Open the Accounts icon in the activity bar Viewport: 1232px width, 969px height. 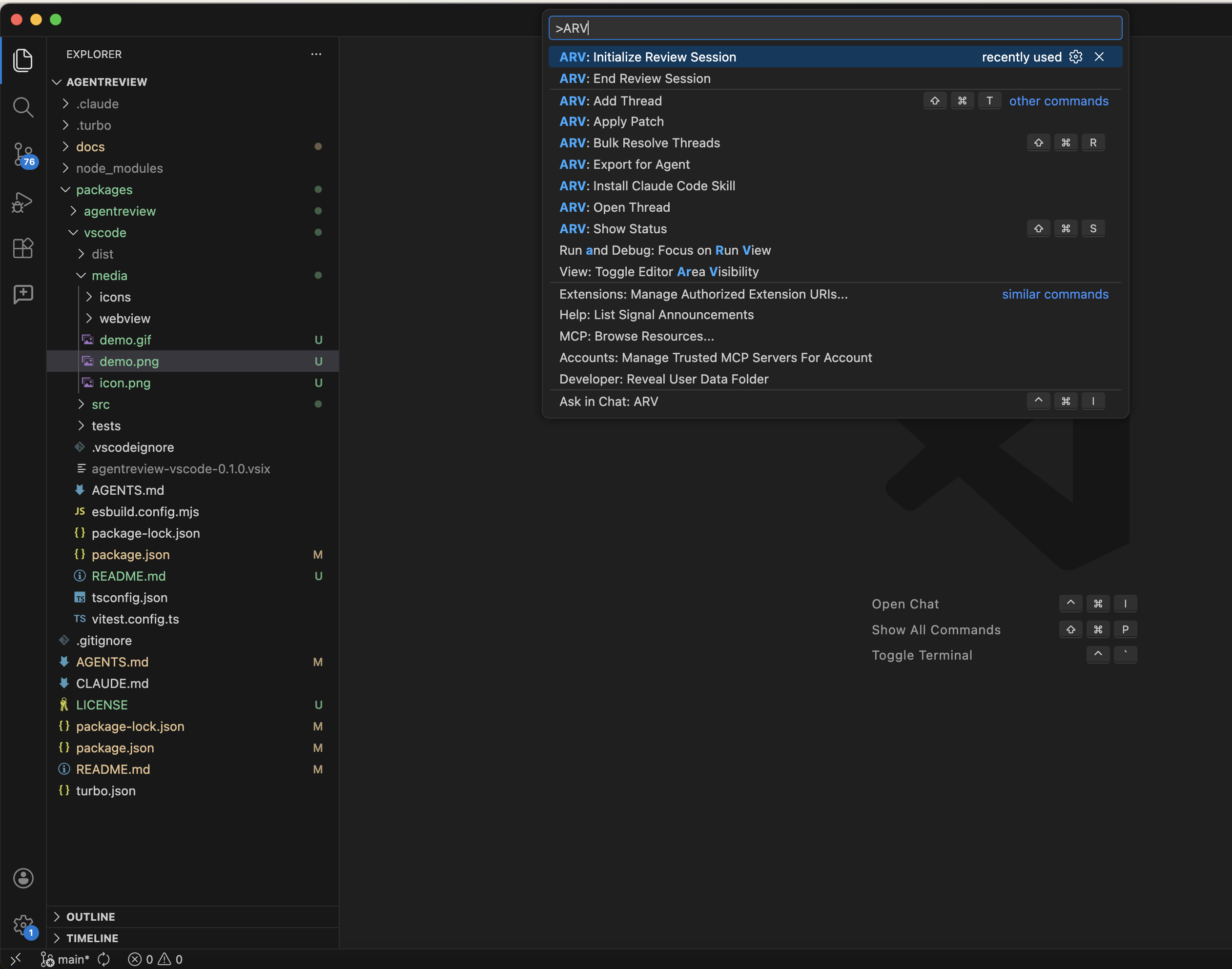click(23, 878)
